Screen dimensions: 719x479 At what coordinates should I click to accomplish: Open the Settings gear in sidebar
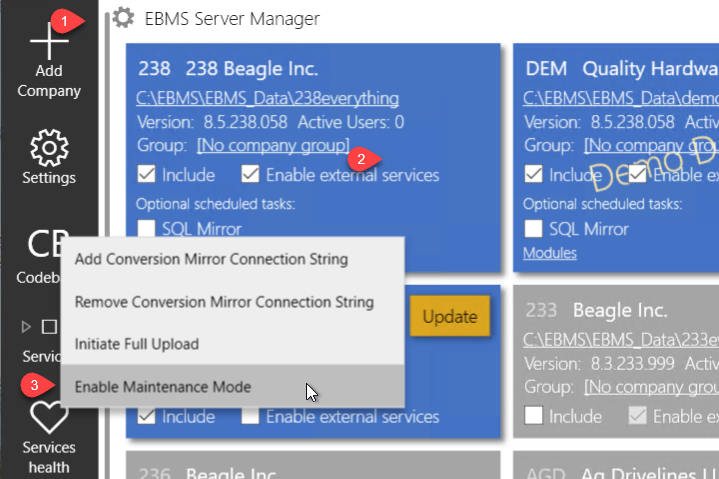[x=49, y=148]
